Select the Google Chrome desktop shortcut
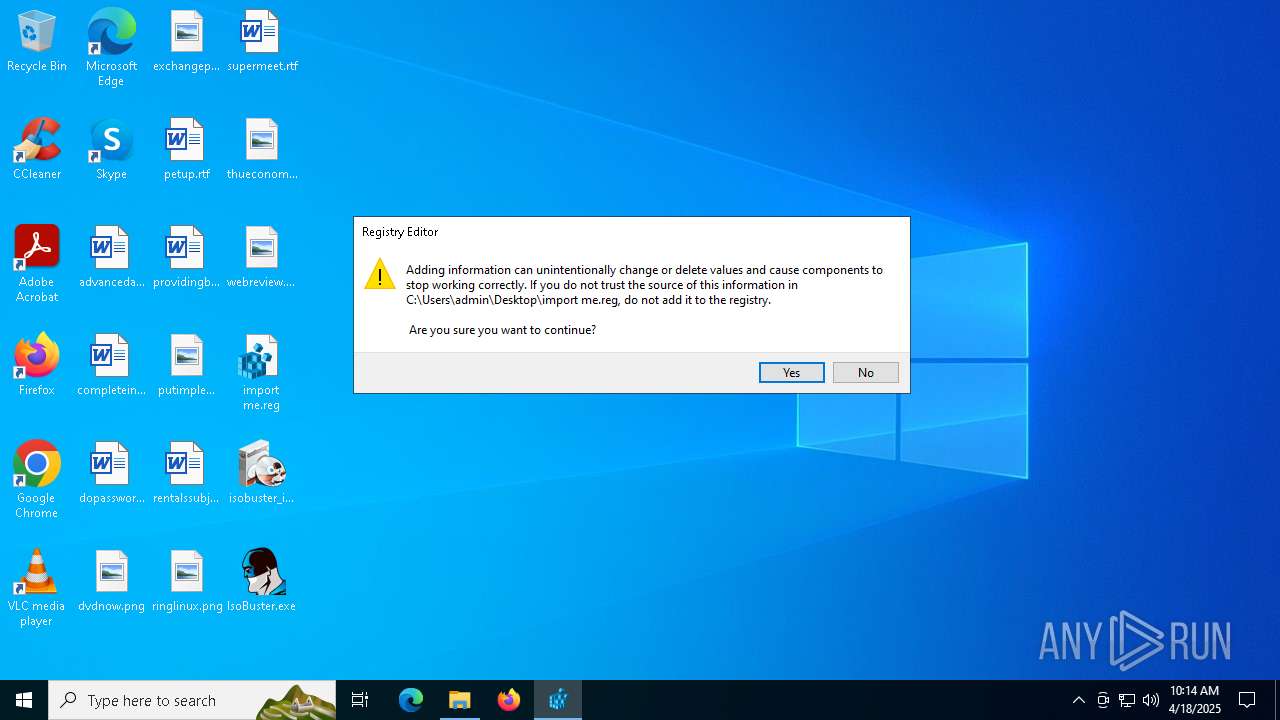1280x720 pixels. 37,480
